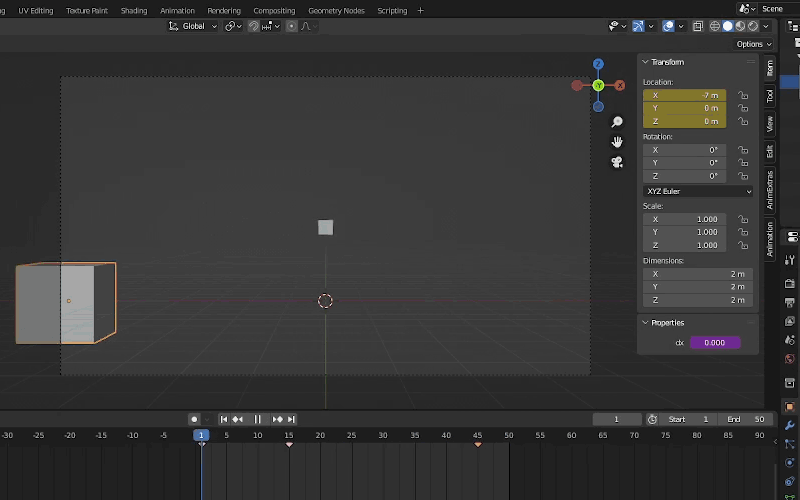
Task: Add a new workspace with plus icon
Action: point(420,10)
